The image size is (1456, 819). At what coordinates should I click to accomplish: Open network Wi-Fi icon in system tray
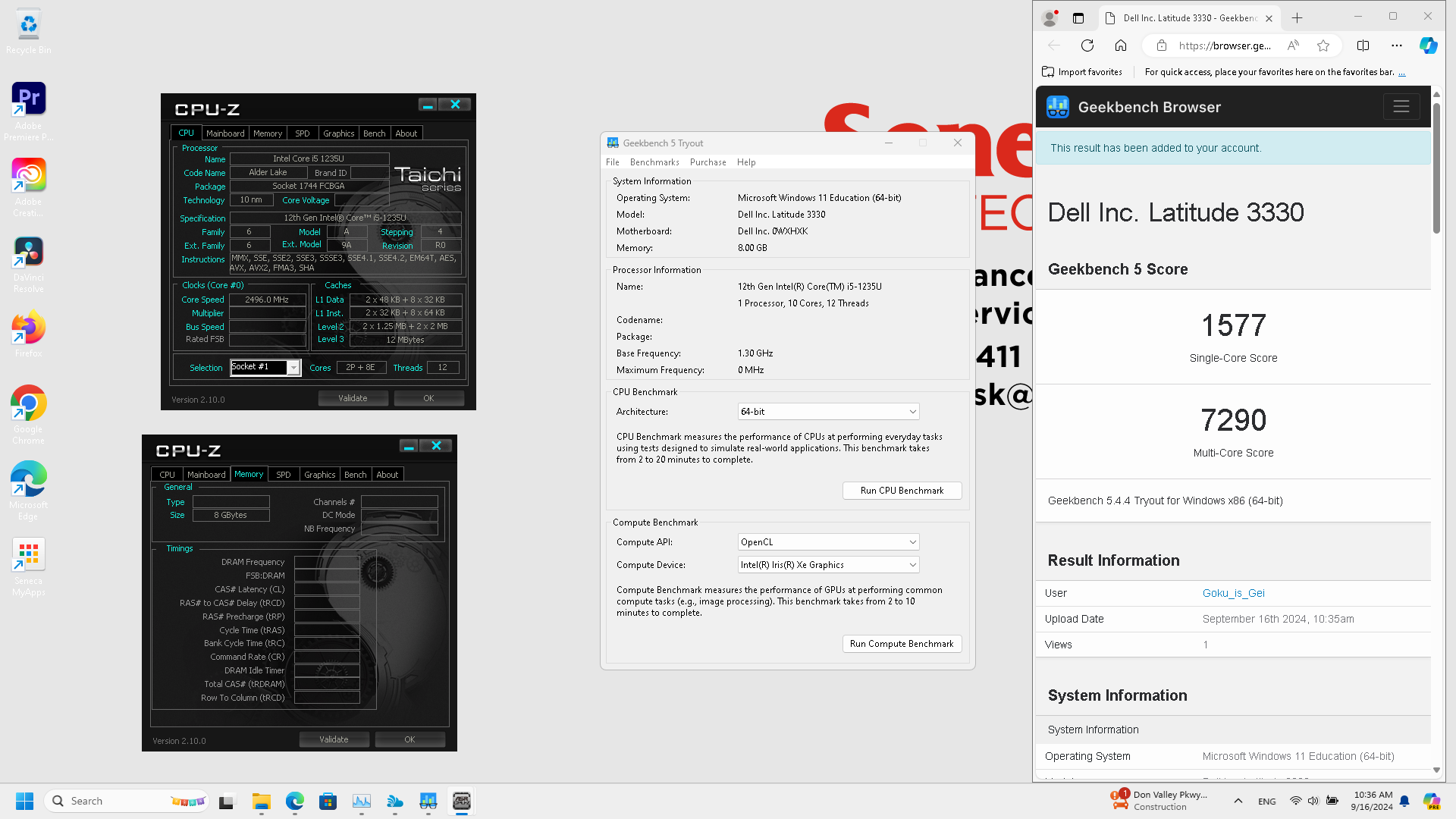1296,801
